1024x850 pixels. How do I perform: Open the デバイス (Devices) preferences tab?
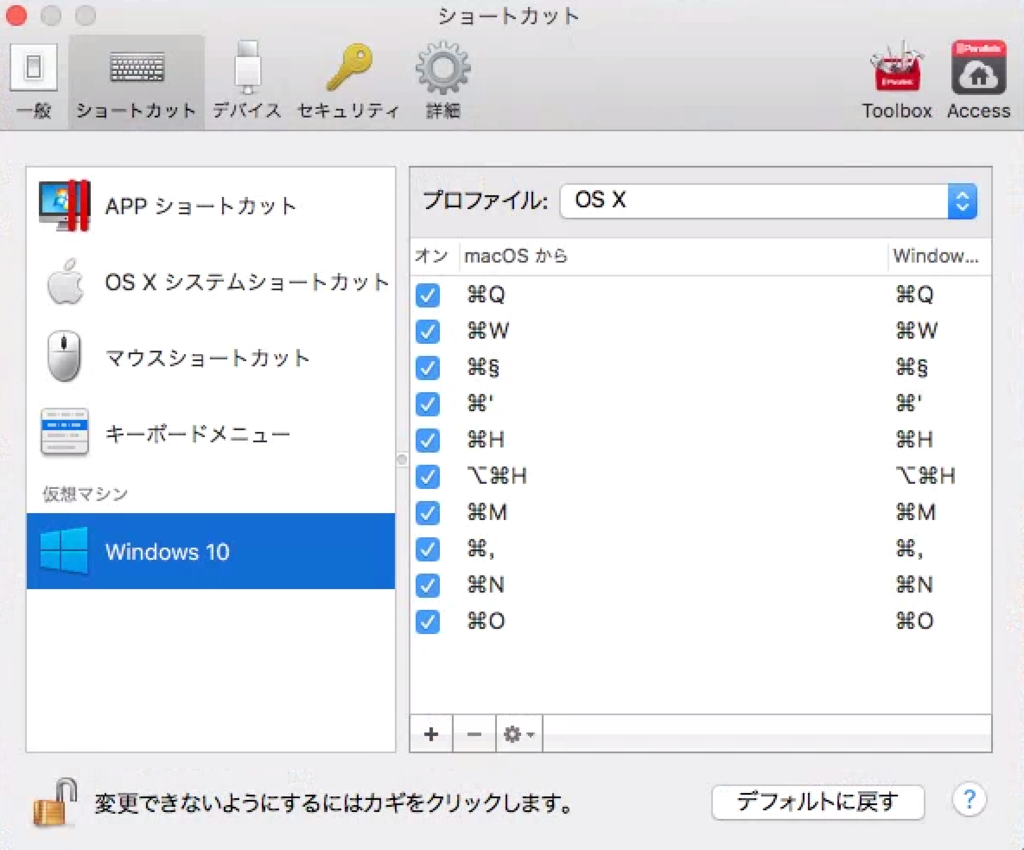pyautogui.click(x=247, y=82)
